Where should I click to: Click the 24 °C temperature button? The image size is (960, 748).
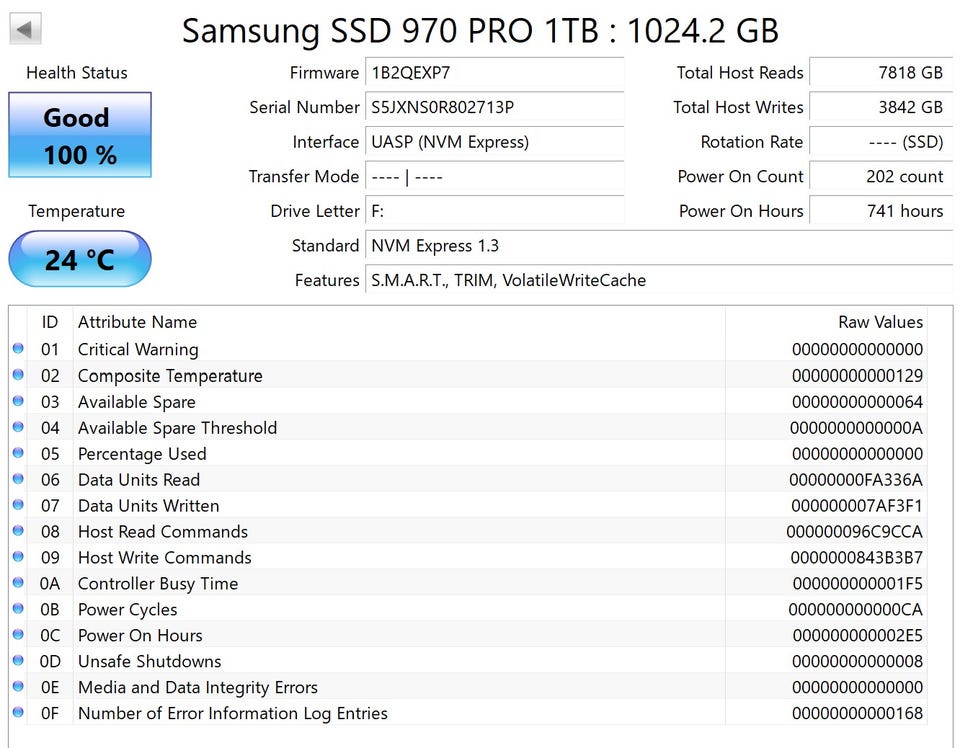tap(80, 259)
